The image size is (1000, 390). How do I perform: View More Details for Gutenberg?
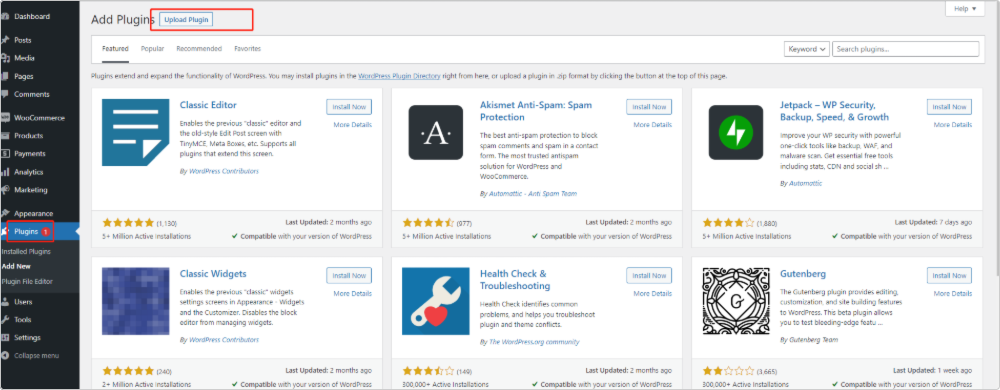(953, 294)
